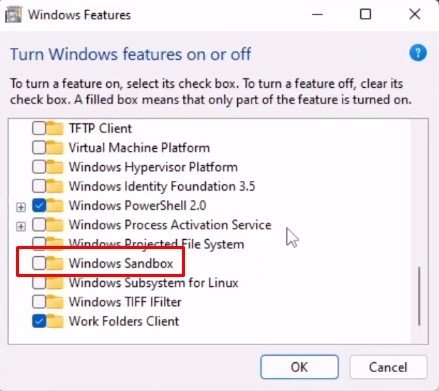Click the Cancel button
The image size is (439, 391).
388,367
